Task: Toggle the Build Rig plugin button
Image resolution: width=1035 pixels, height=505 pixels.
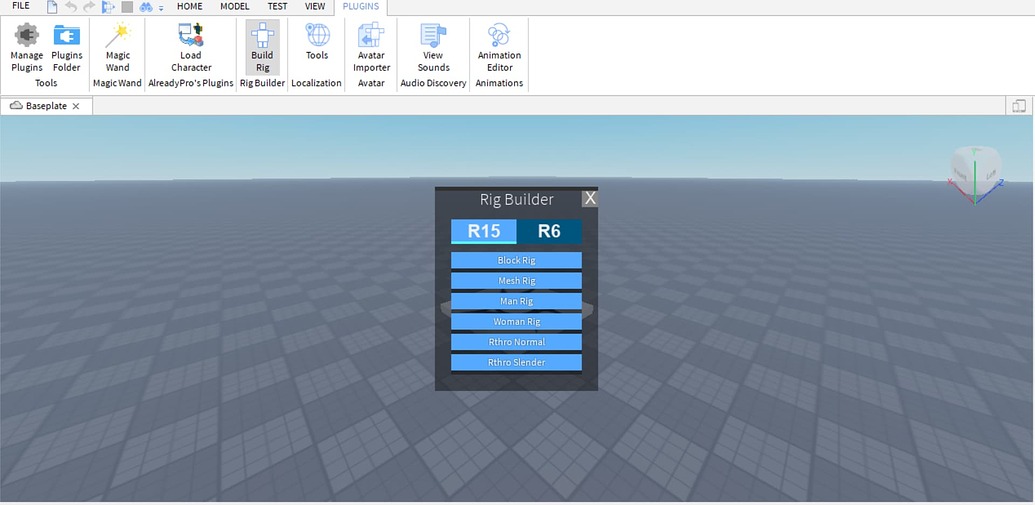Action: pyautogui.click(x=262, y=47)
